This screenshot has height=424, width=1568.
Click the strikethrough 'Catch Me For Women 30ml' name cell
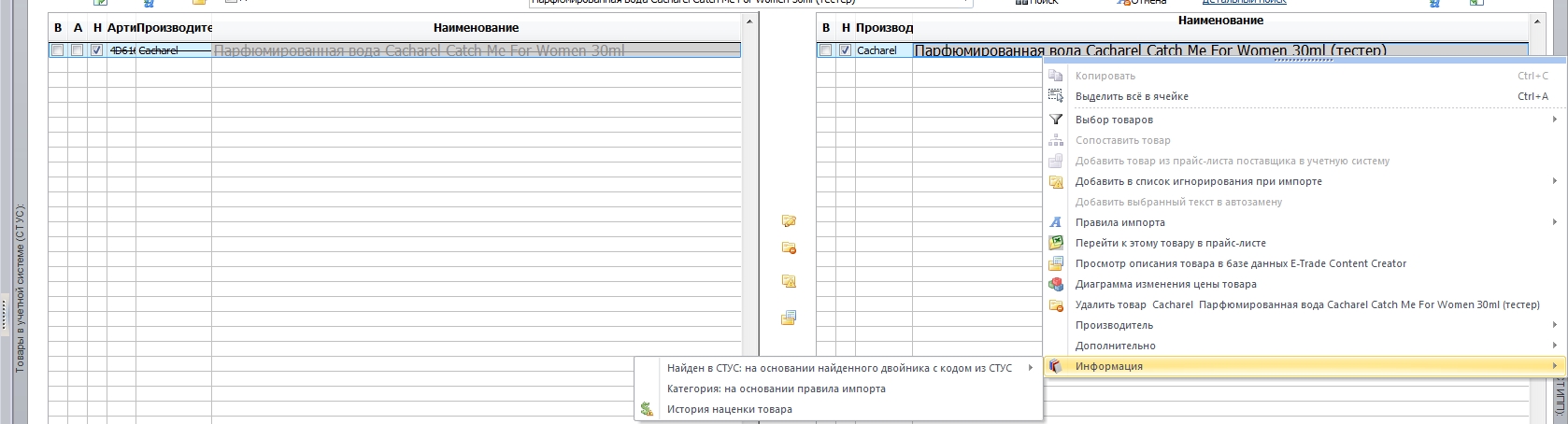(x=476, y=50)
